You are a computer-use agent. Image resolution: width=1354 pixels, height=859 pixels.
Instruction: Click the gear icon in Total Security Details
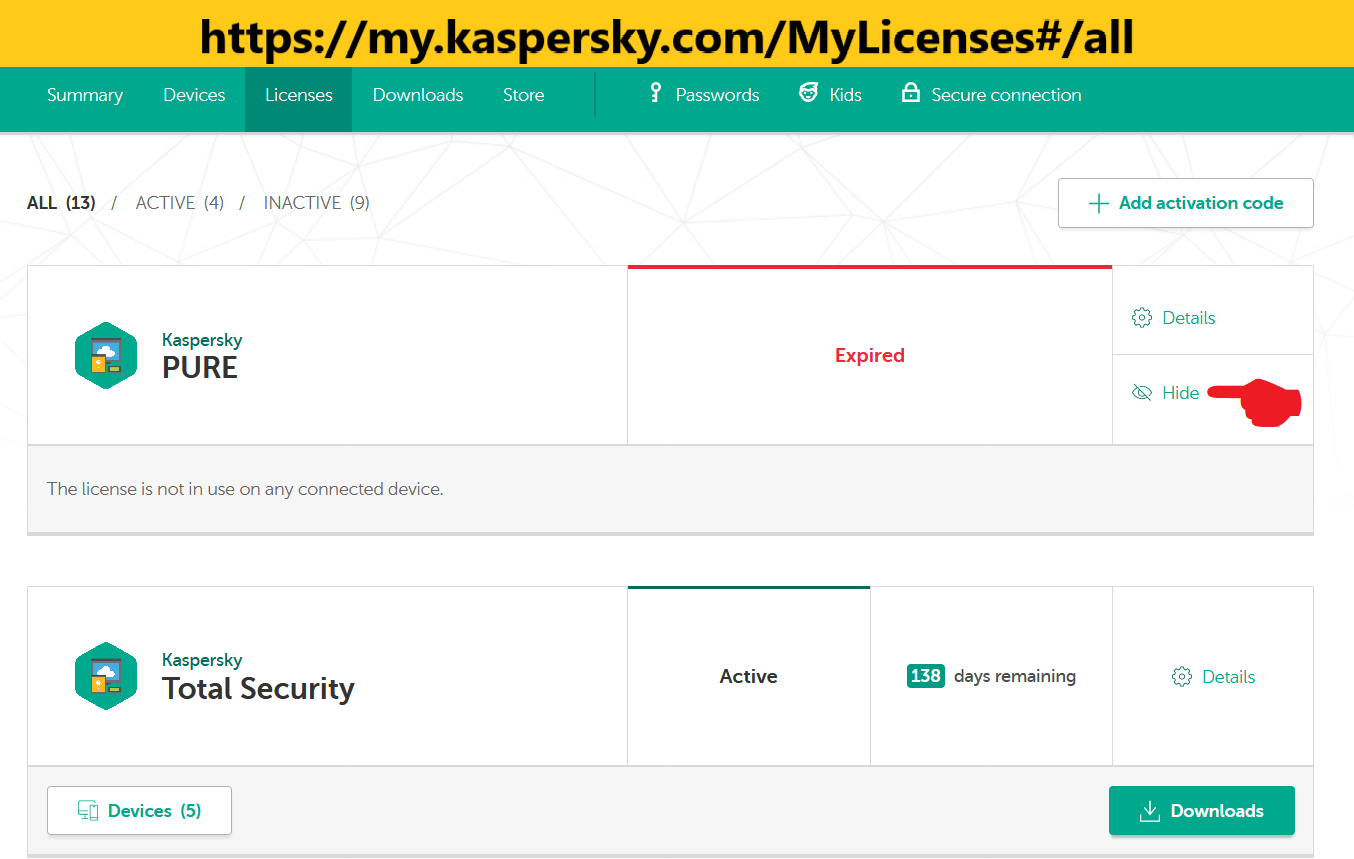(1181, 677)
